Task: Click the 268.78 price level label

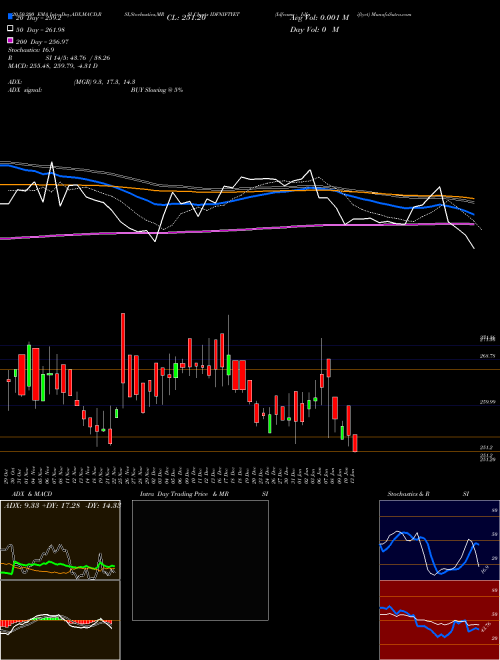Action: (486, 356)
